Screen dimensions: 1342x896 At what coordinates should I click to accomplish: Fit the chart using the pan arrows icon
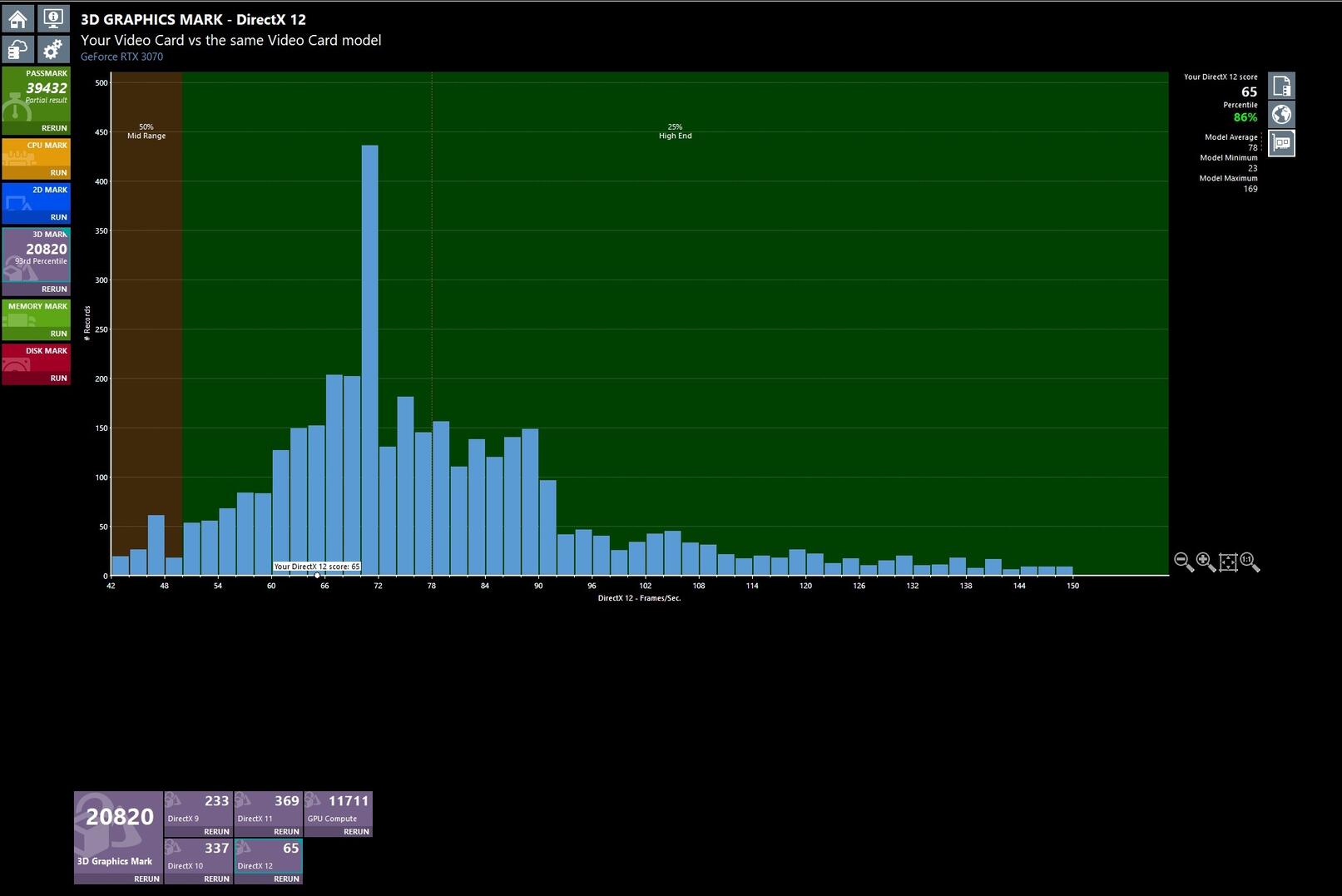[x=1228, y=562]
